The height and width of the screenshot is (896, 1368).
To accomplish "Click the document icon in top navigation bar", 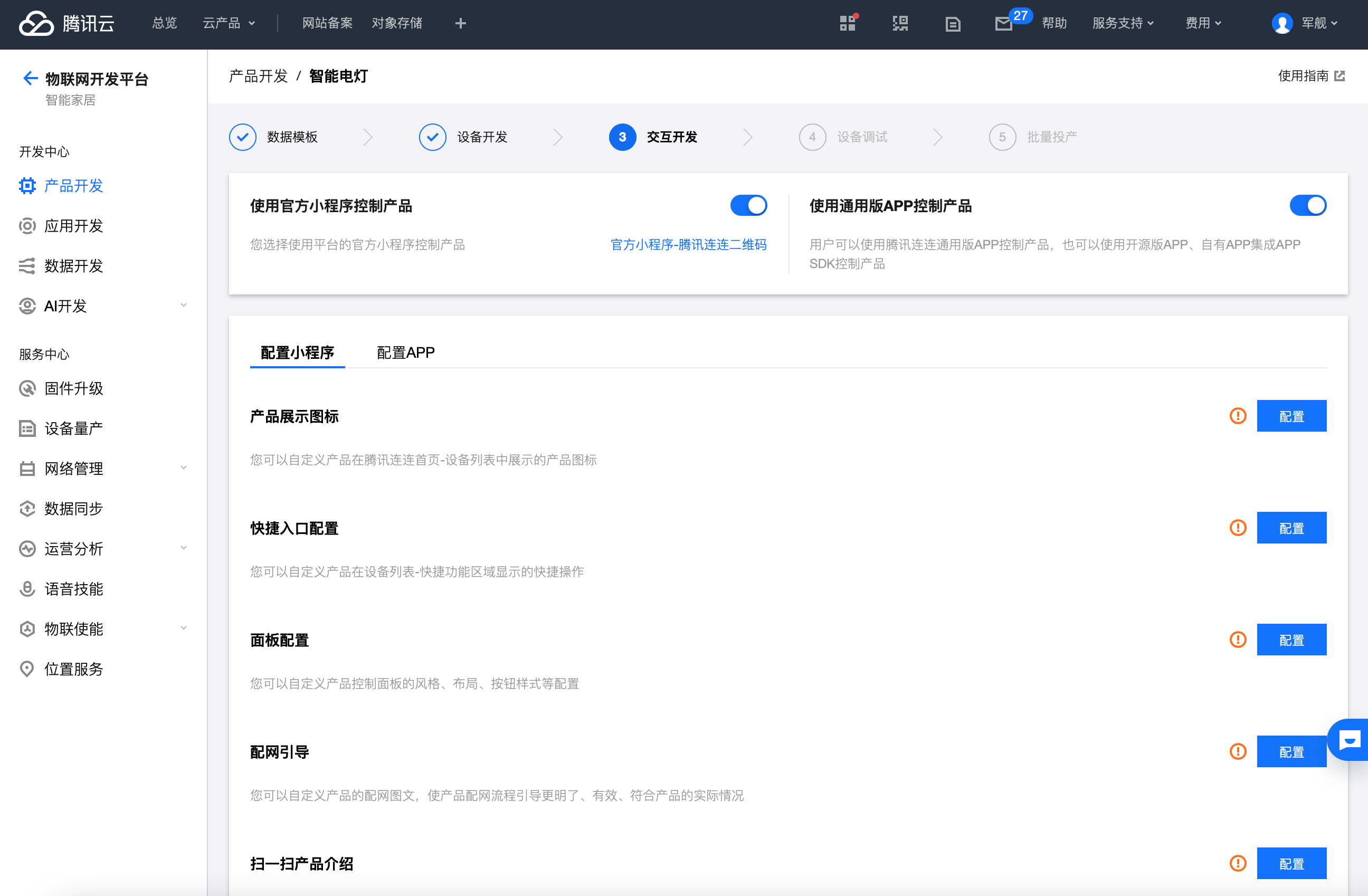I will pos(953,24).
